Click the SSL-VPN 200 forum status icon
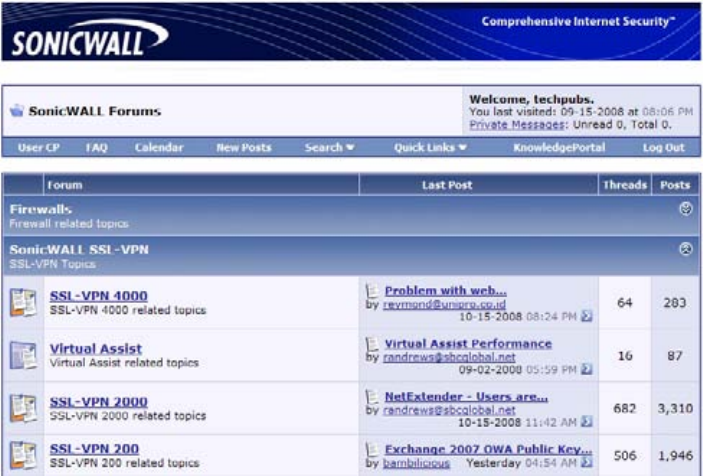 [23, 455]
